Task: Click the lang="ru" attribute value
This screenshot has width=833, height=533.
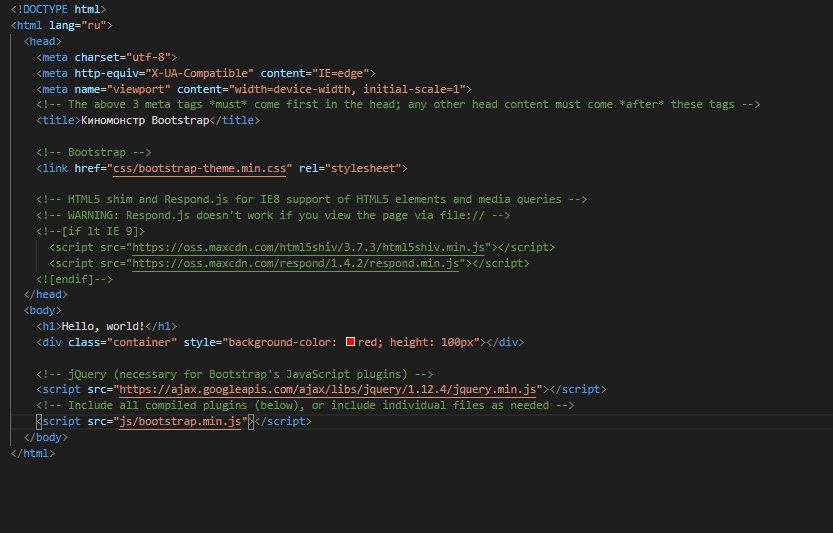Action: click(x=94, y=25)
